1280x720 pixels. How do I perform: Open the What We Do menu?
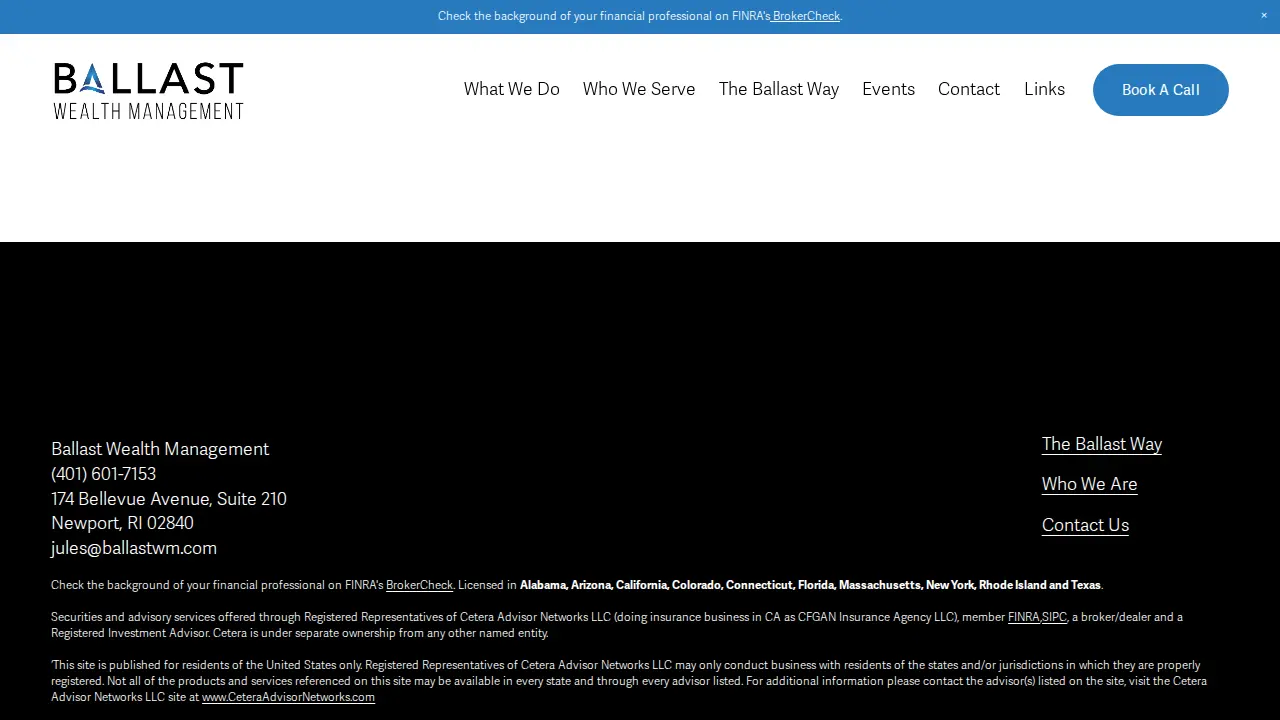[512, 89]
